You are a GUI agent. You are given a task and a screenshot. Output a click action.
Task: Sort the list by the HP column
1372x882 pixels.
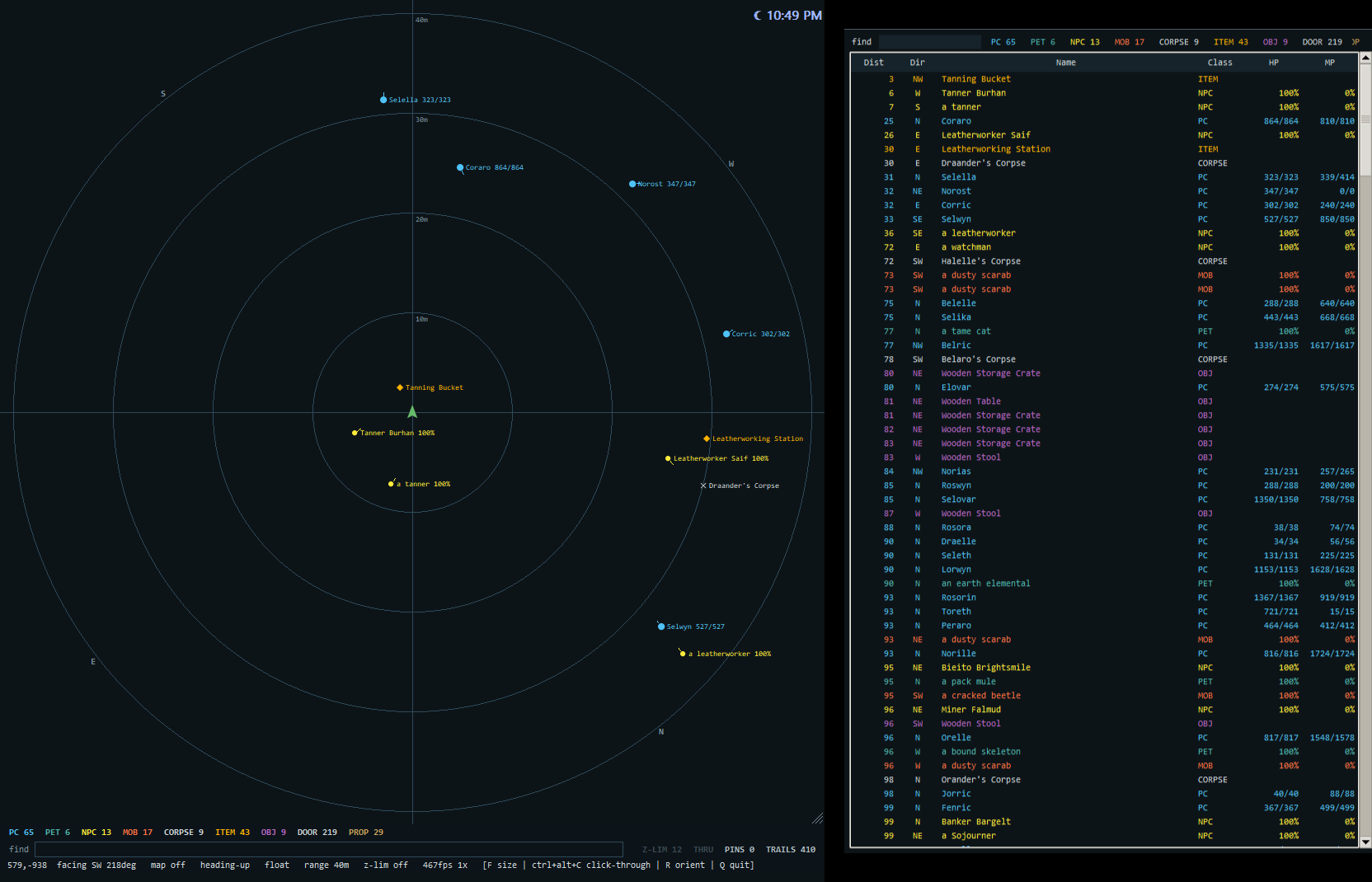coord(1273,63)
